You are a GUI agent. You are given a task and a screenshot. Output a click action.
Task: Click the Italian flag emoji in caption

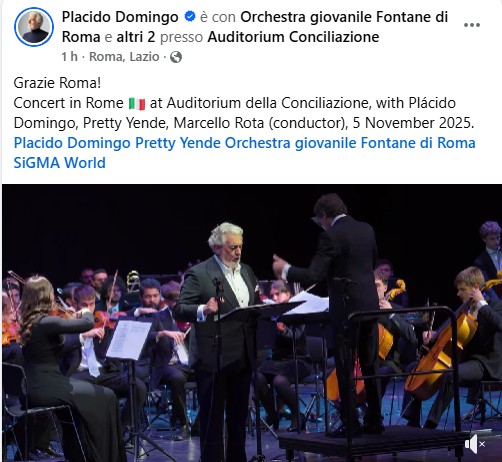[x=137, y=104]
